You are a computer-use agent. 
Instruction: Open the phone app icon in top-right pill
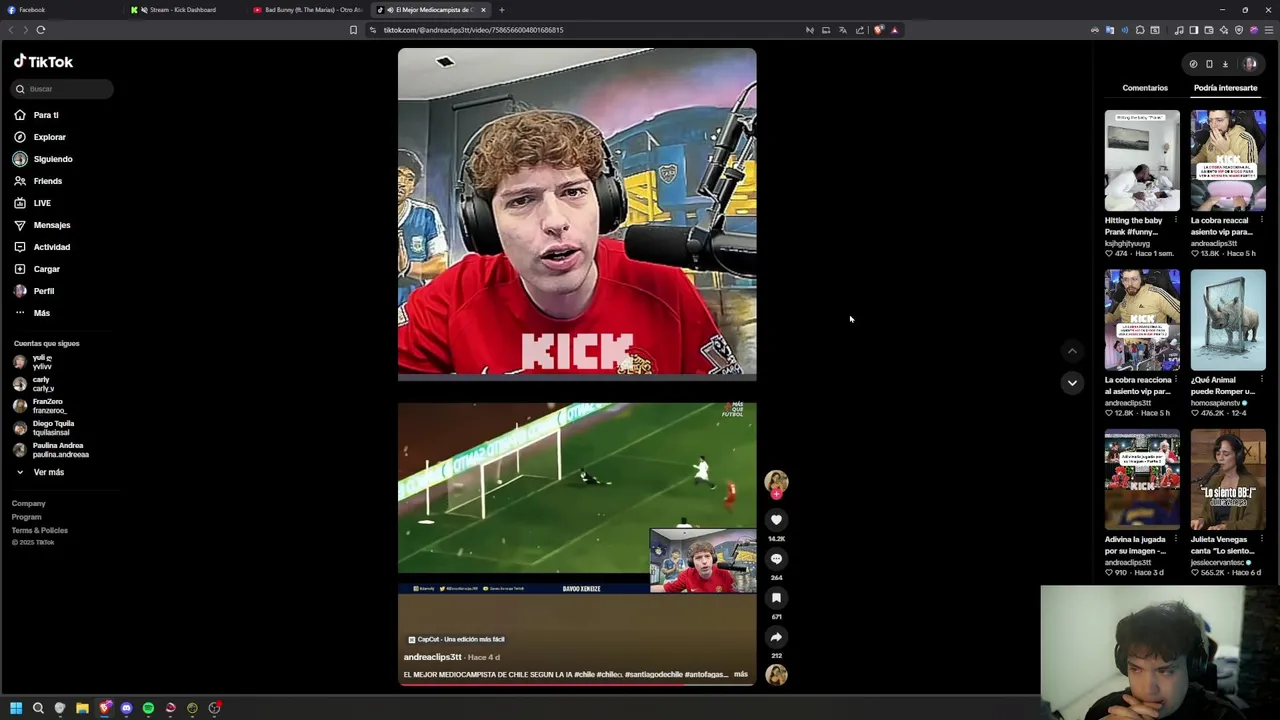pos(1209,64)
